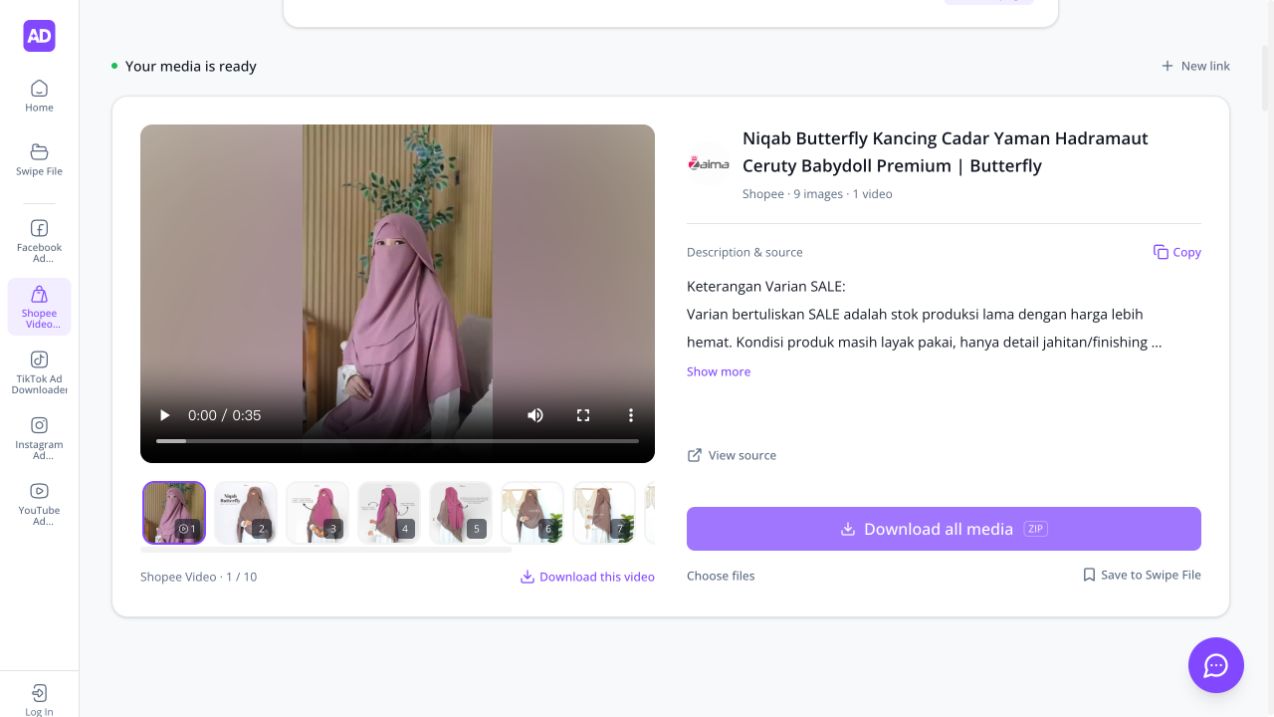Expand description with Show more
The height and width of the screenshot is (717, 1274).
tap(718, 371)
